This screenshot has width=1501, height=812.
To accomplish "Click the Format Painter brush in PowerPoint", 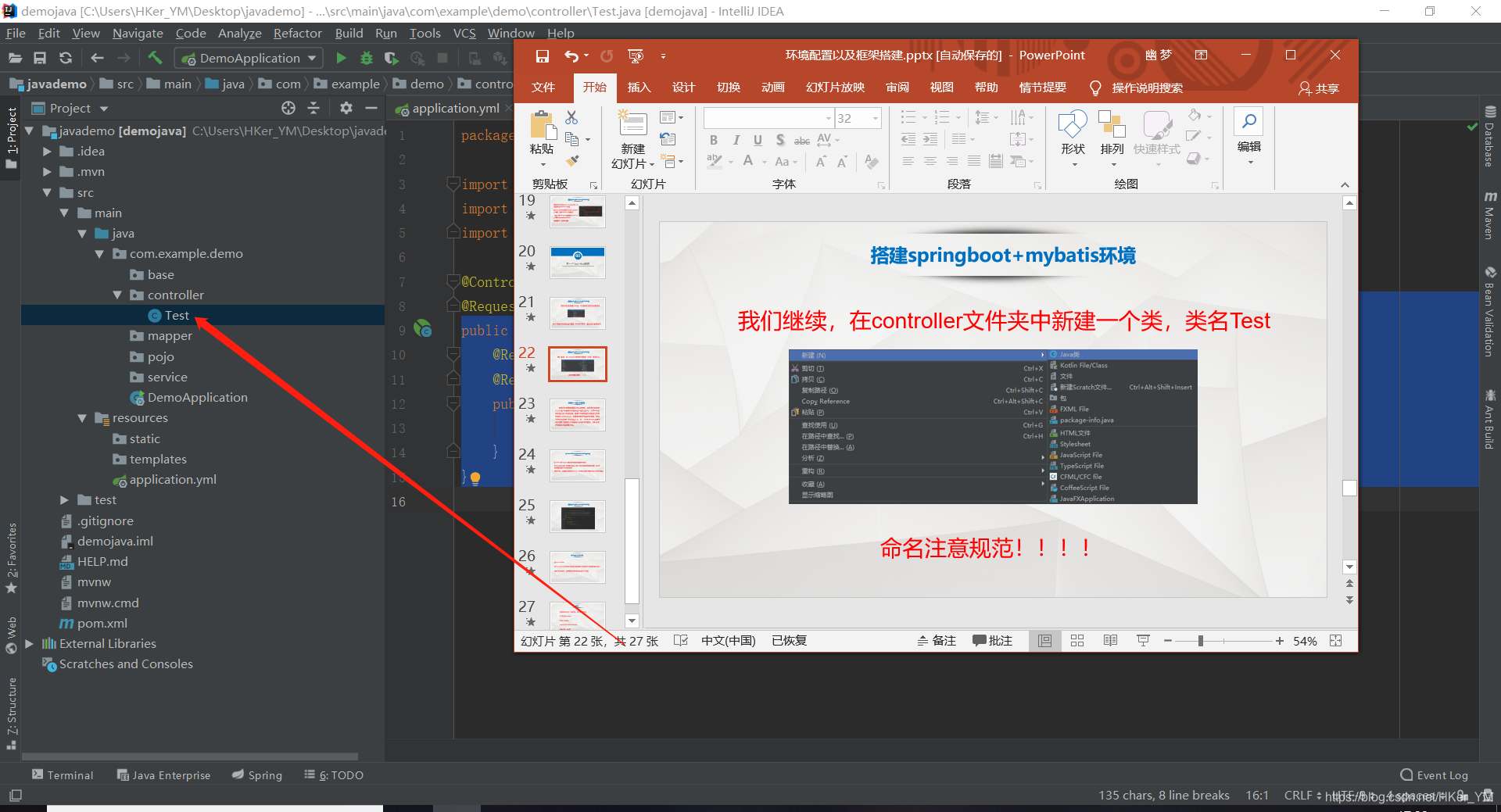I will (573, 161).
